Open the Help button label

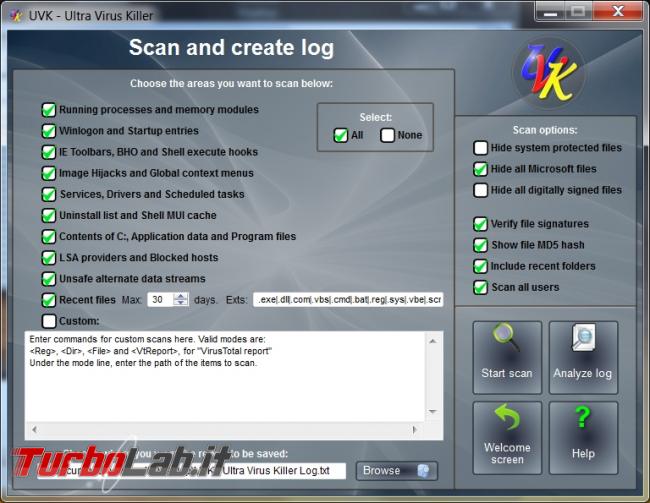click(x=583, y=454)
